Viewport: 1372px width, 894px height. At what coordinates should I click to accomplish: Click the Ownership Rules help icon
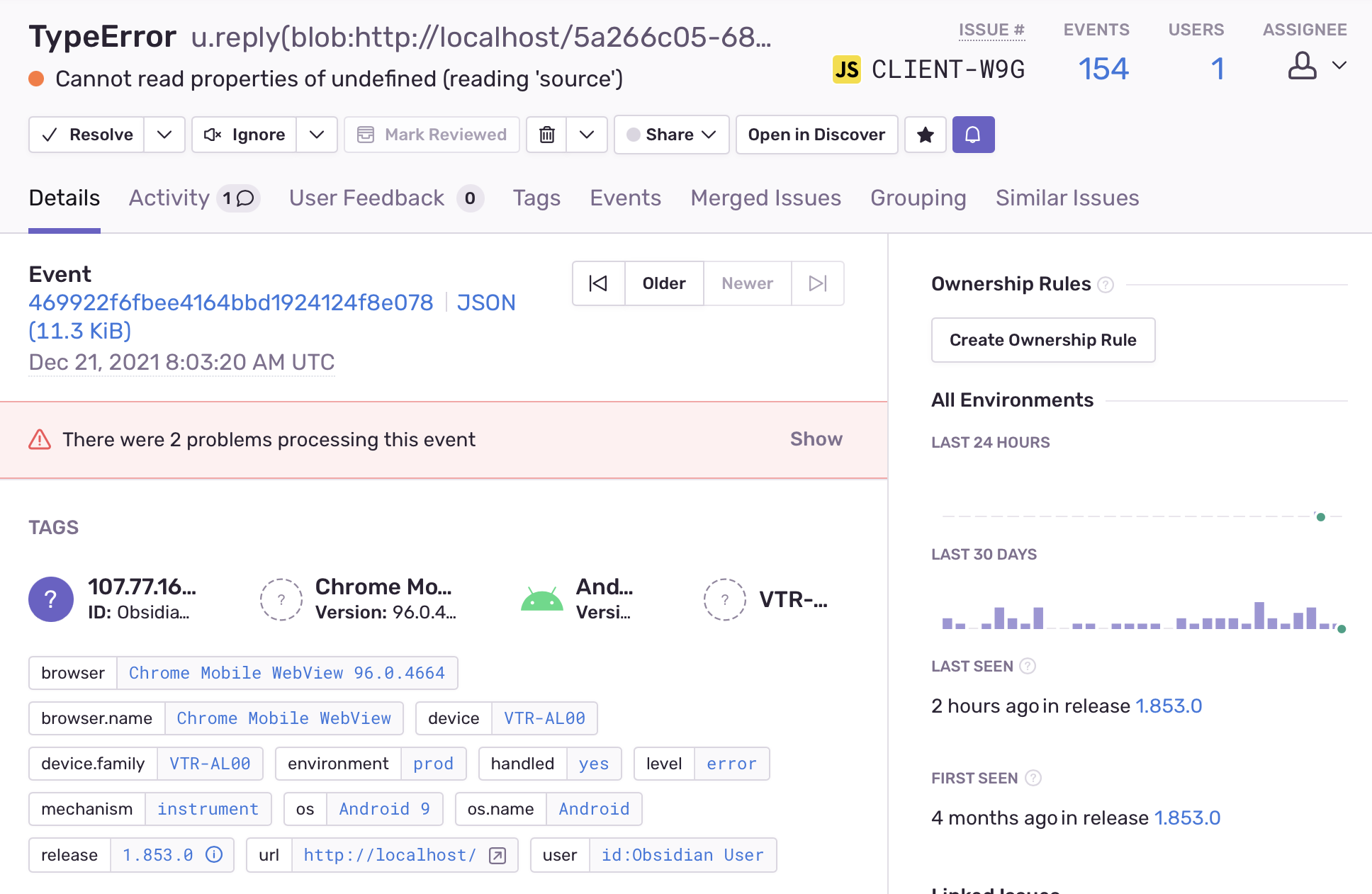click(x=1104, y=285)
